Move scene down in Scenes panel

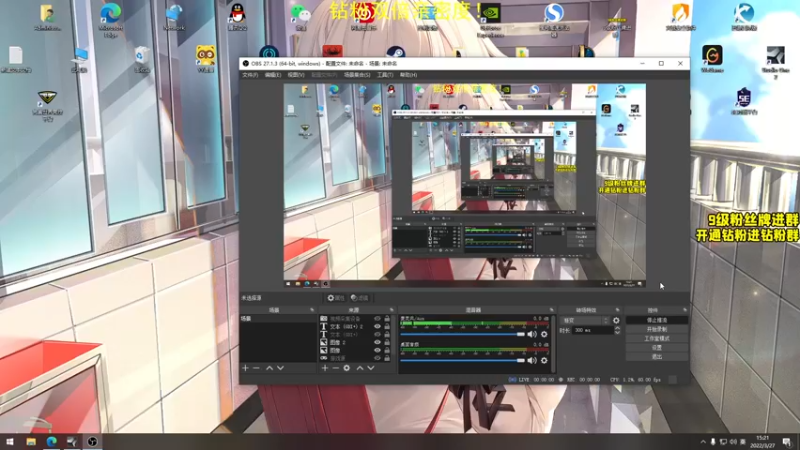(280, 368)
